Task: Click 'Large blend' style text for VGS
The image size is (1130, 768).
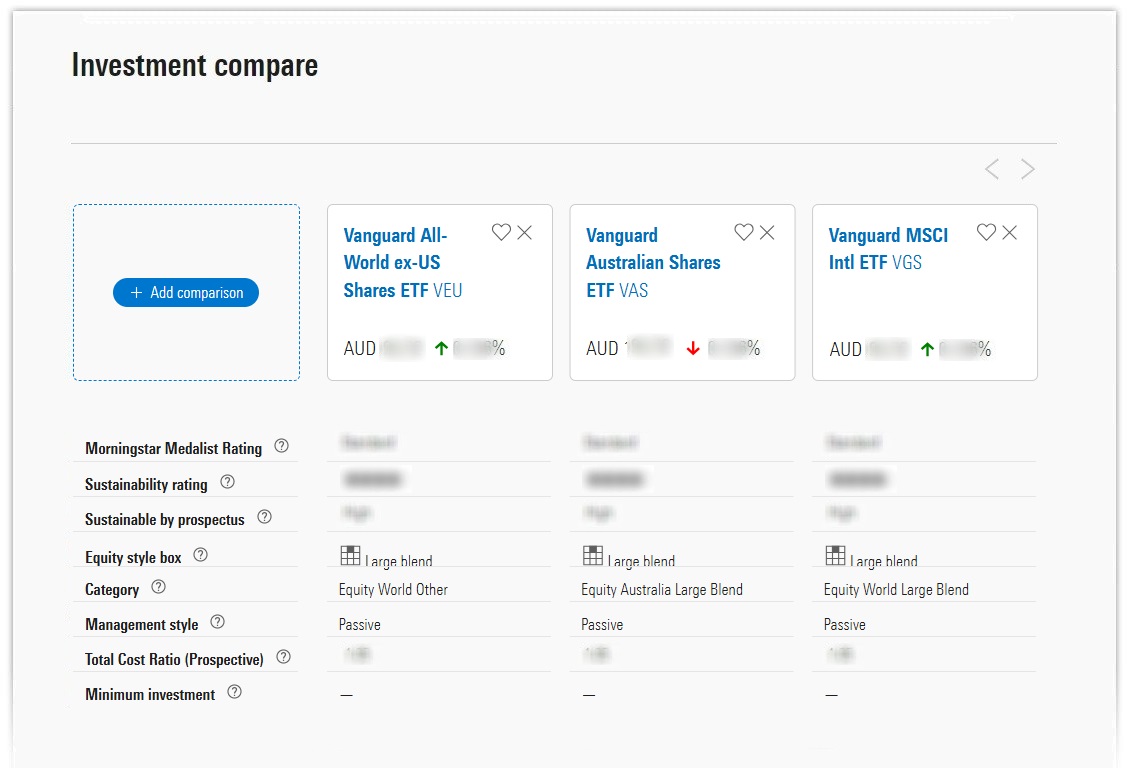Action: (x=884, y=561)
